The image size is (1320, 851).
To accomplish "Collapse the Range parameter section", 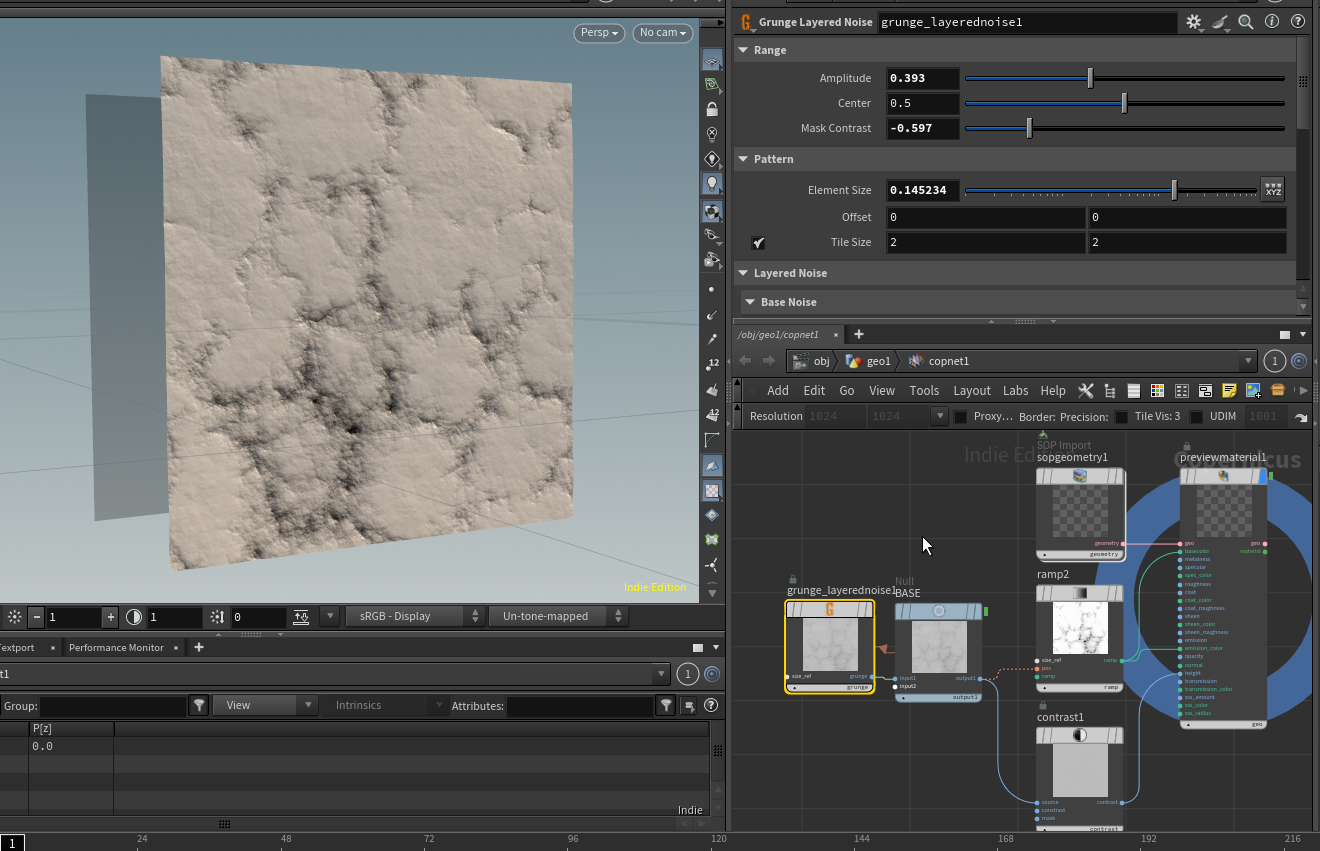I will coord(743,50).
